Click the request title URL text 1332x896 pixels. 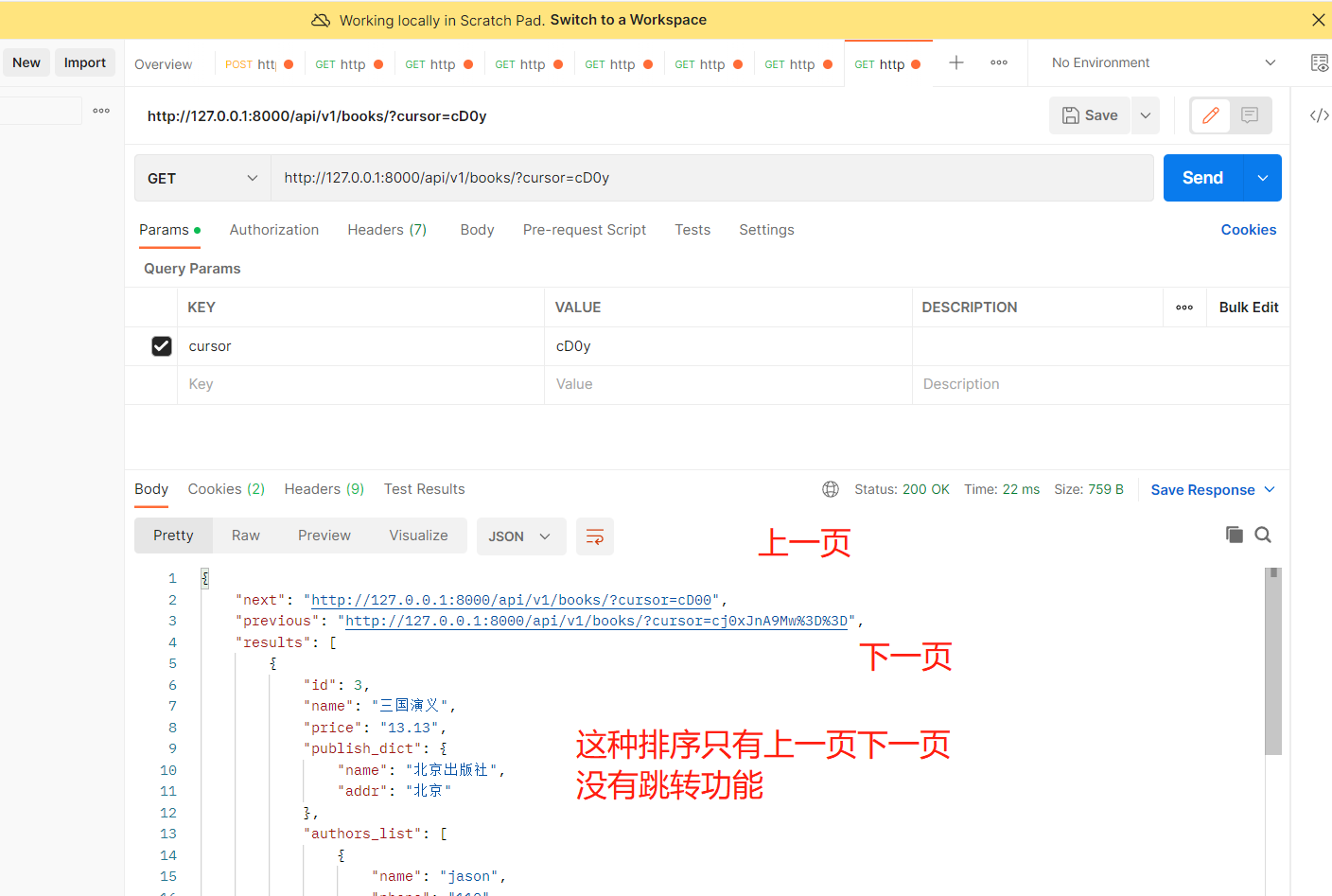pyautogui.click(x=317, y=116)
